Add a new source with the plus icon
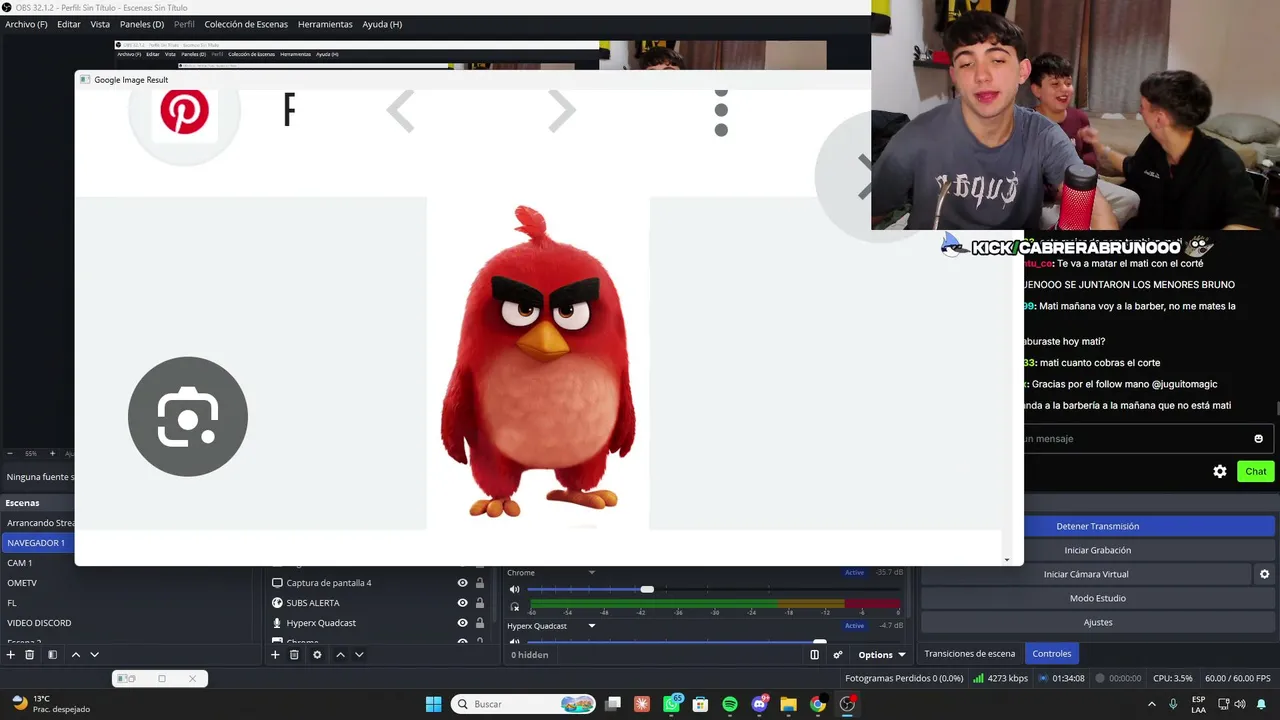This screenshot has width=1280, height=720. pos(275,655)
